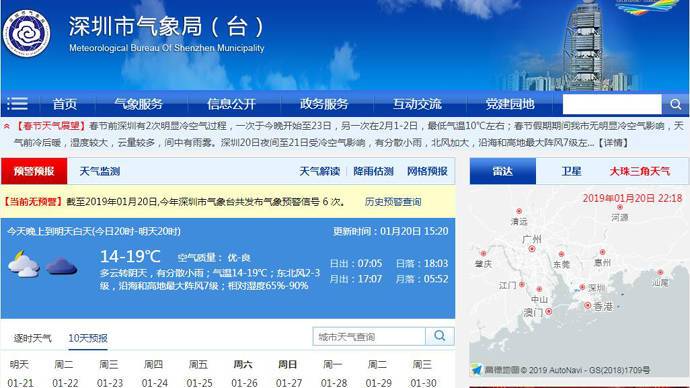690x388 pixels.
Task: Select the 周二 01-29 forecast column
Action: click(378, 373)
